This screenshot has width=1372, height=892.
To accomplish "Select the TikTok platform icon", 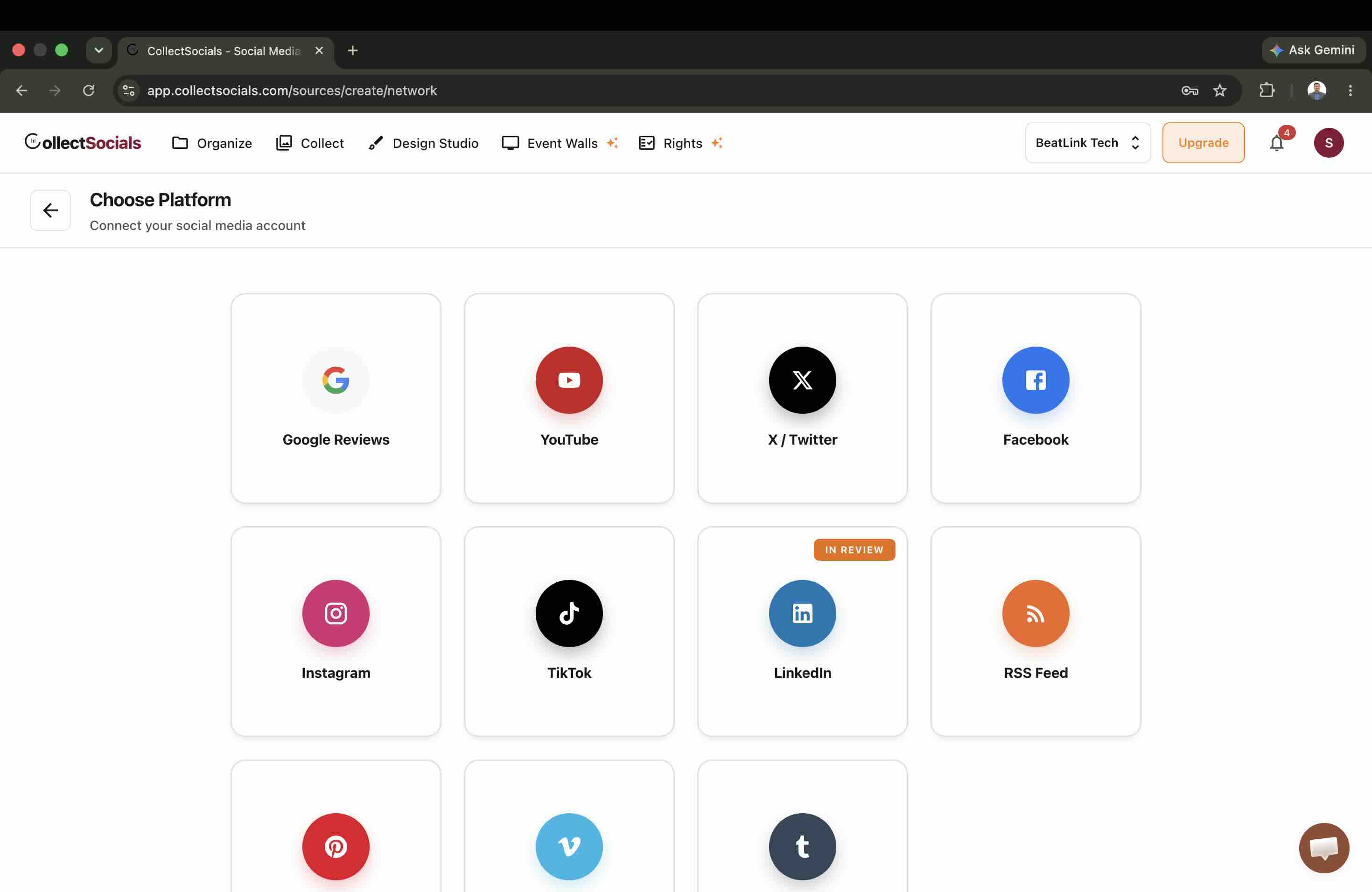I will point(569,613).
